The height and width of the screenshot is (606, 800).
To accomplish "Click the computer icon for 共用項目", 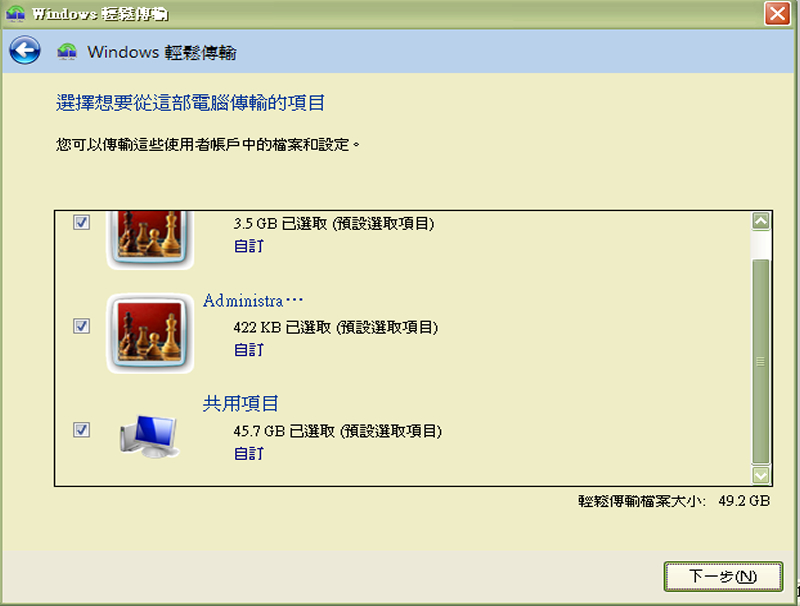I will coord(149,436).
